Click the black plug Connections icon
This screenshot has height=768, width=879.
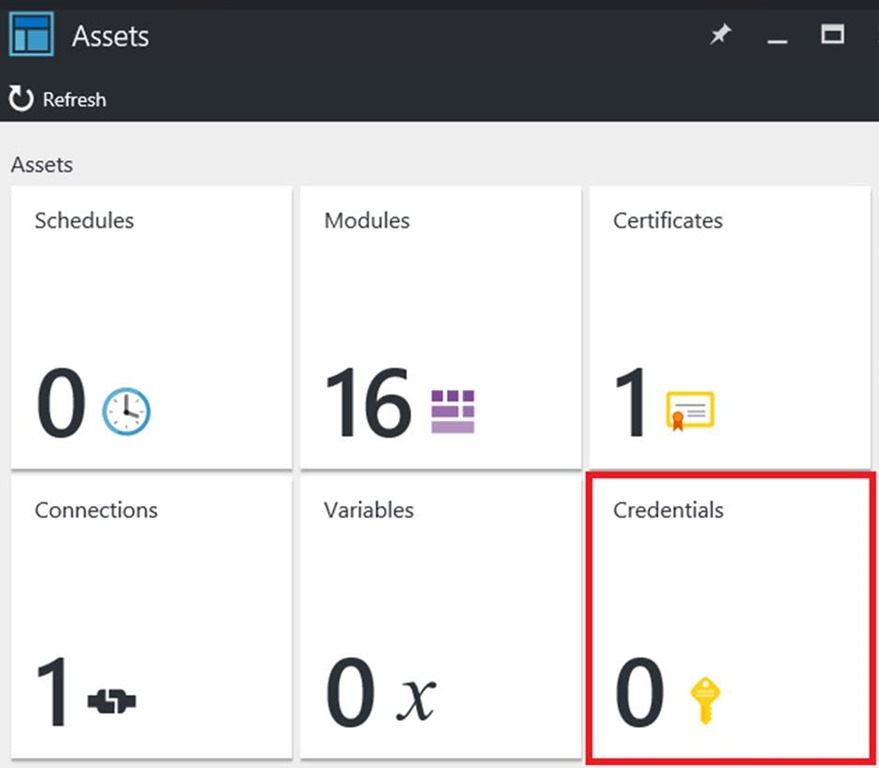[x=112, y=701]
